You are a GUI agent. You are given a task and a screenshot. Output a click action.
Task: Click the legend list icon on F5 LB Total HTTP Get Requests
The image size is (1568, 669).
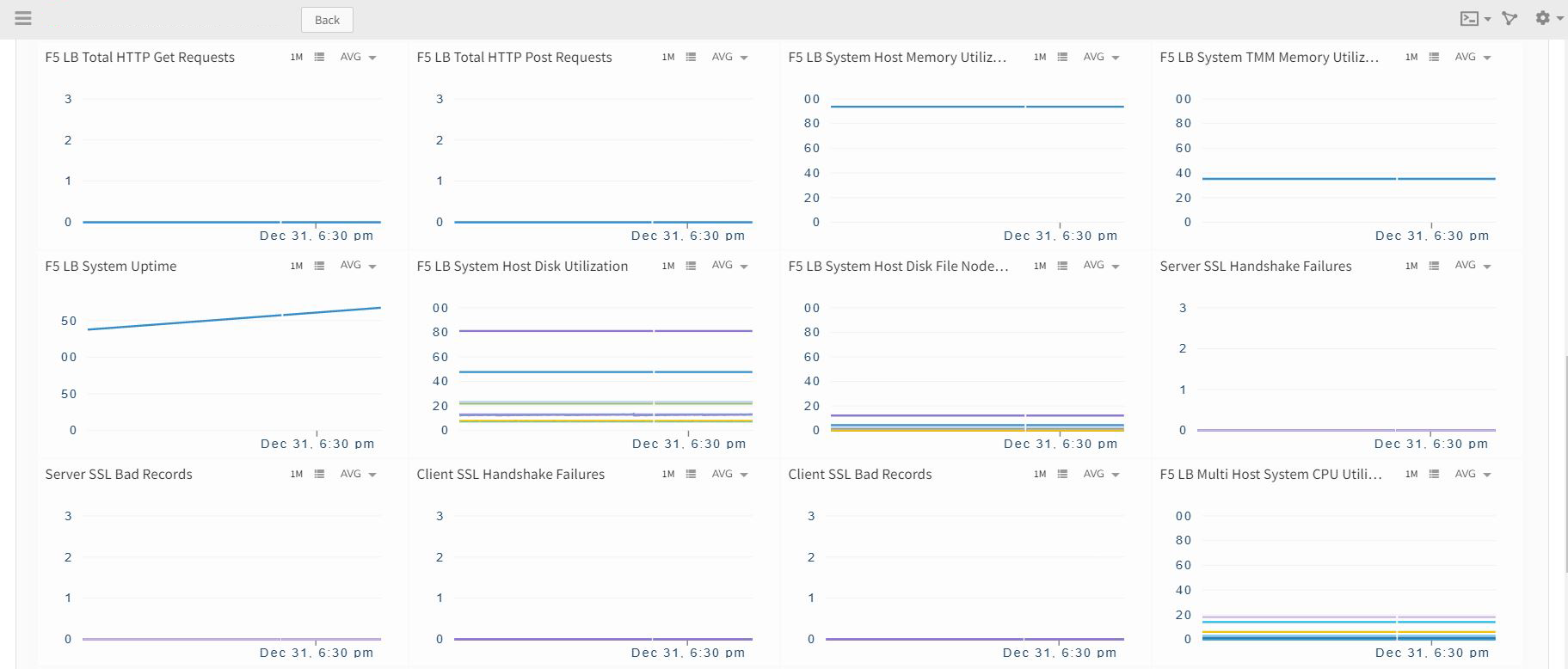pyautogui.click(x=319, y=57)
